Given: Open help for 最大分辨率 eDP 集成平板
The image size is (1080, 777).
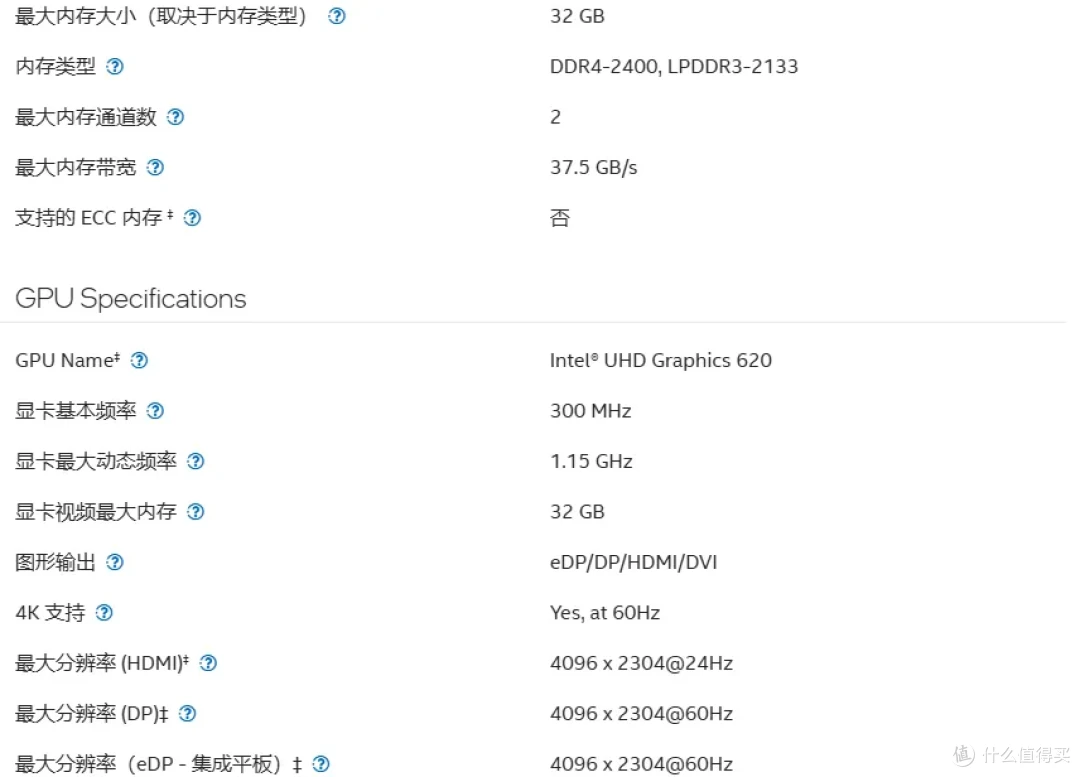Looking at the screenshot, I should [x=321, y=764].
